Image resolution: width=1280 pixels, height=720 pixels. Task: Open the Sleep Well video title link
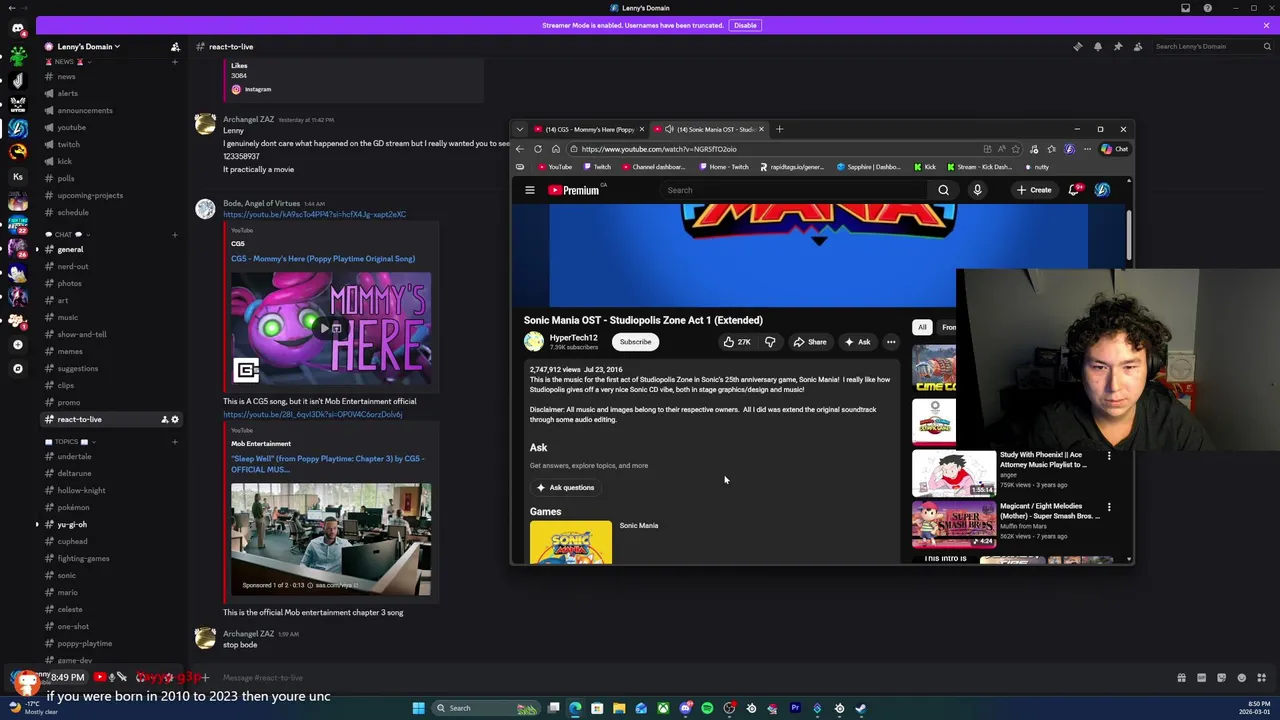point(328,464)
